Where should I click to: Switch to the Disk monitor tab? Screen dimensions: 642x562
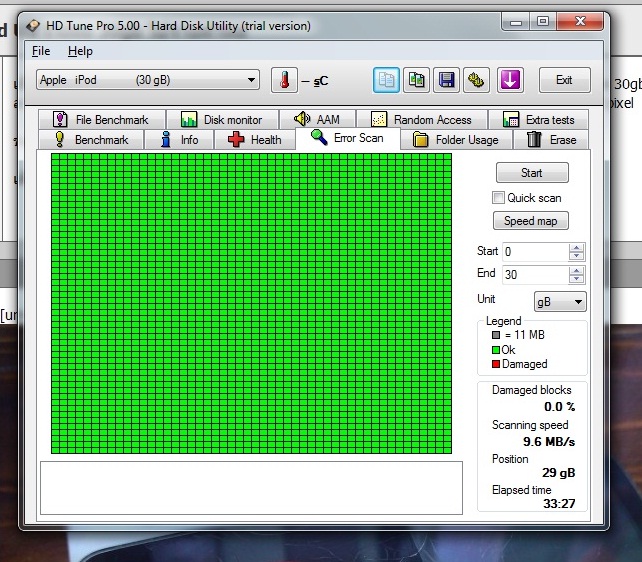coord(221,120)
